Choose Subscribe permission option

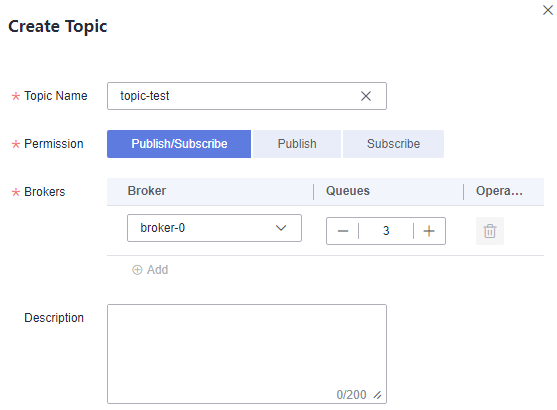click(393, 144)
